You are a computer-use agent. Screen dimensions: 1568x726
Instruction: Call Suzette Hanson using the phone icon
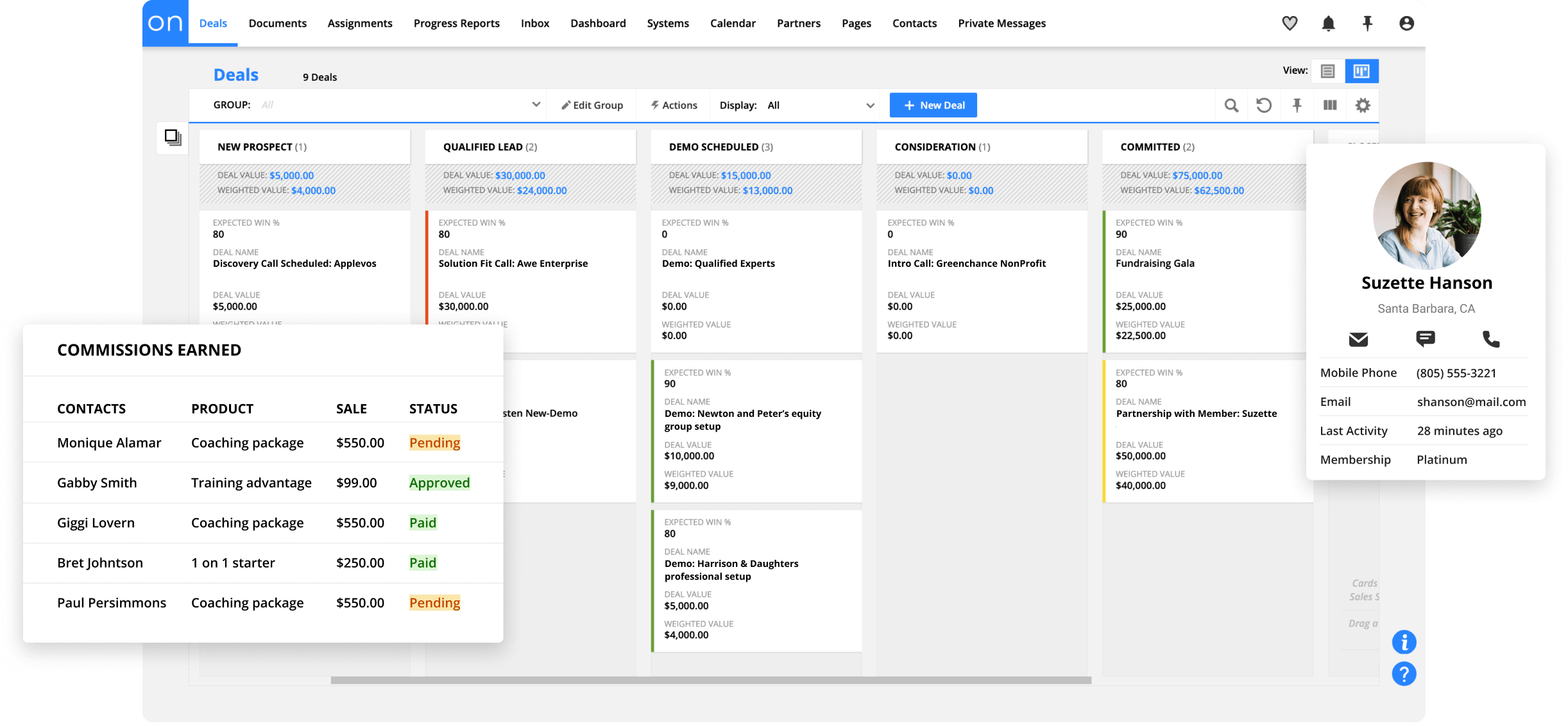click(1491, 340)
